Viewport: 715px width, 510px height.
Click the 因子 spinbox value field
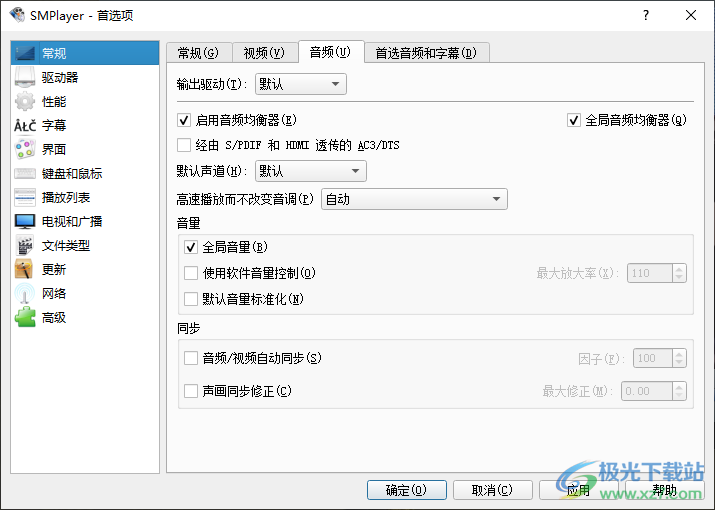[653, 358]
